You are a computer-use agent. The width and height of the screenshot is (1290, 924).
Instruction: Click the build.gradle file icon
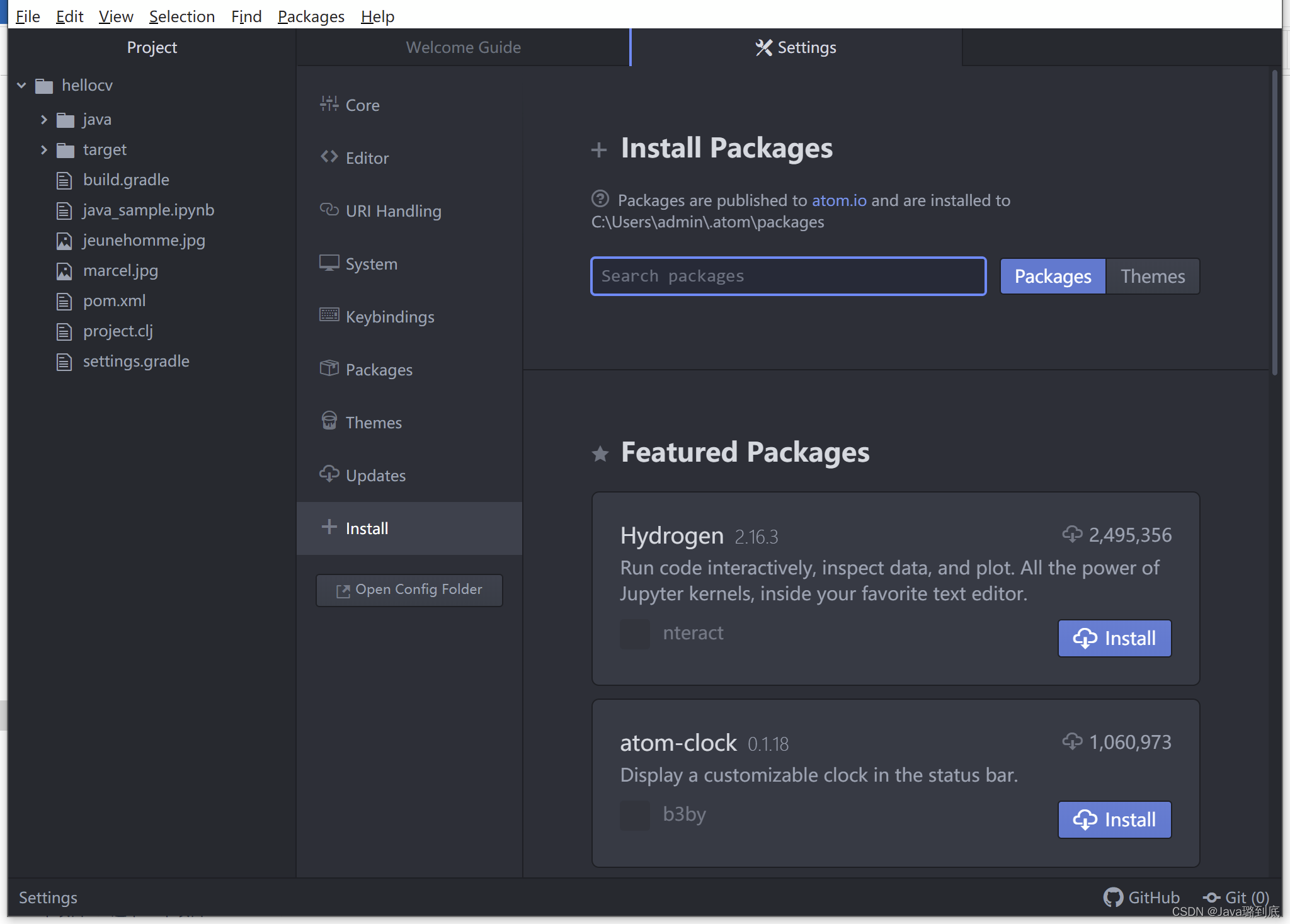(64, 180)
